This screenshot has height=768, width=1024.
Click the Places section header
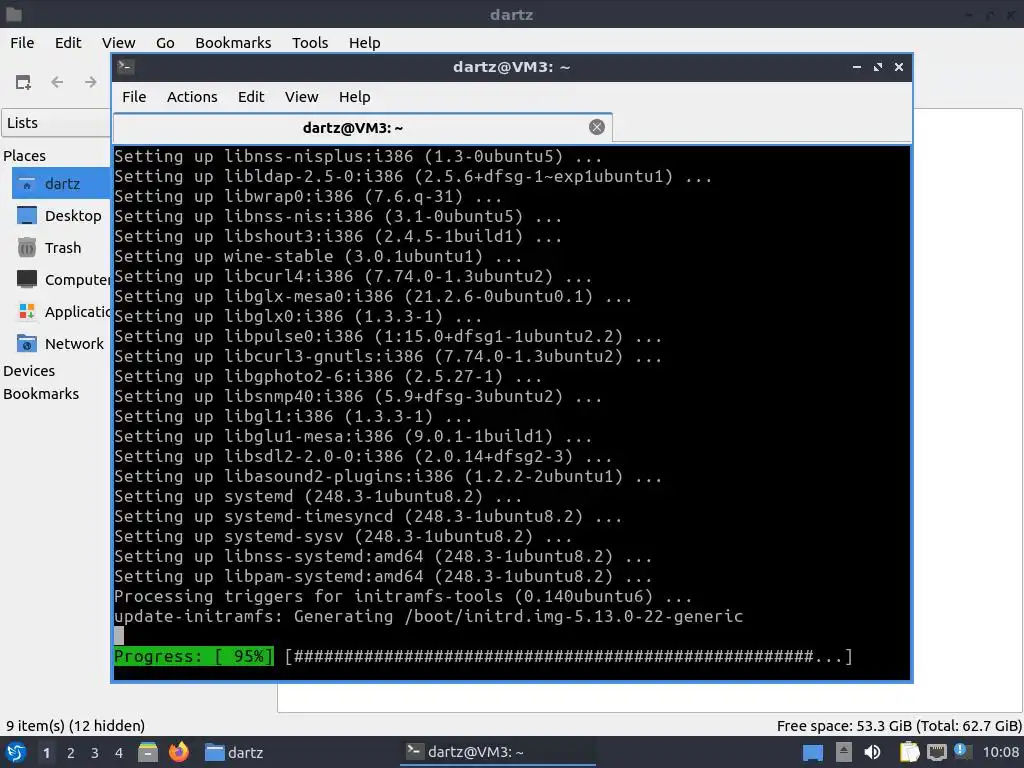(24, 155)
